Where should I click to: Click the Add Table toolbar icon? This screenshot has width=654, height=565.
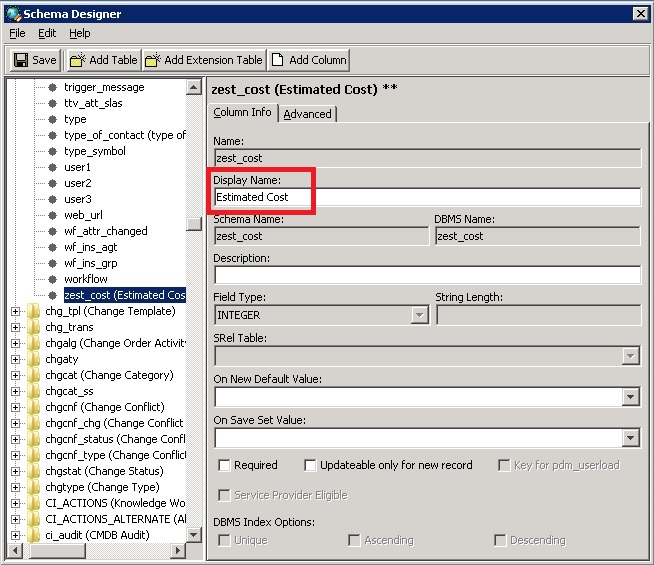77,60
